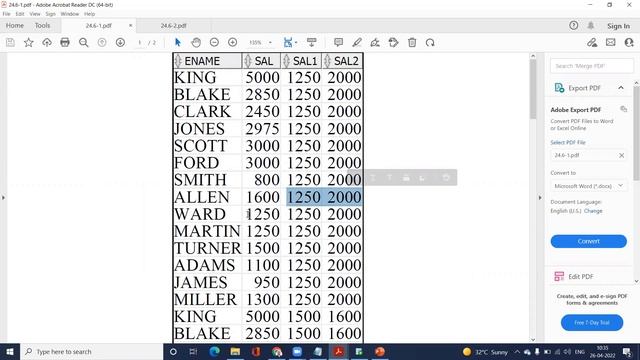
Task: Click Sign In
Action: coord(618,26)
